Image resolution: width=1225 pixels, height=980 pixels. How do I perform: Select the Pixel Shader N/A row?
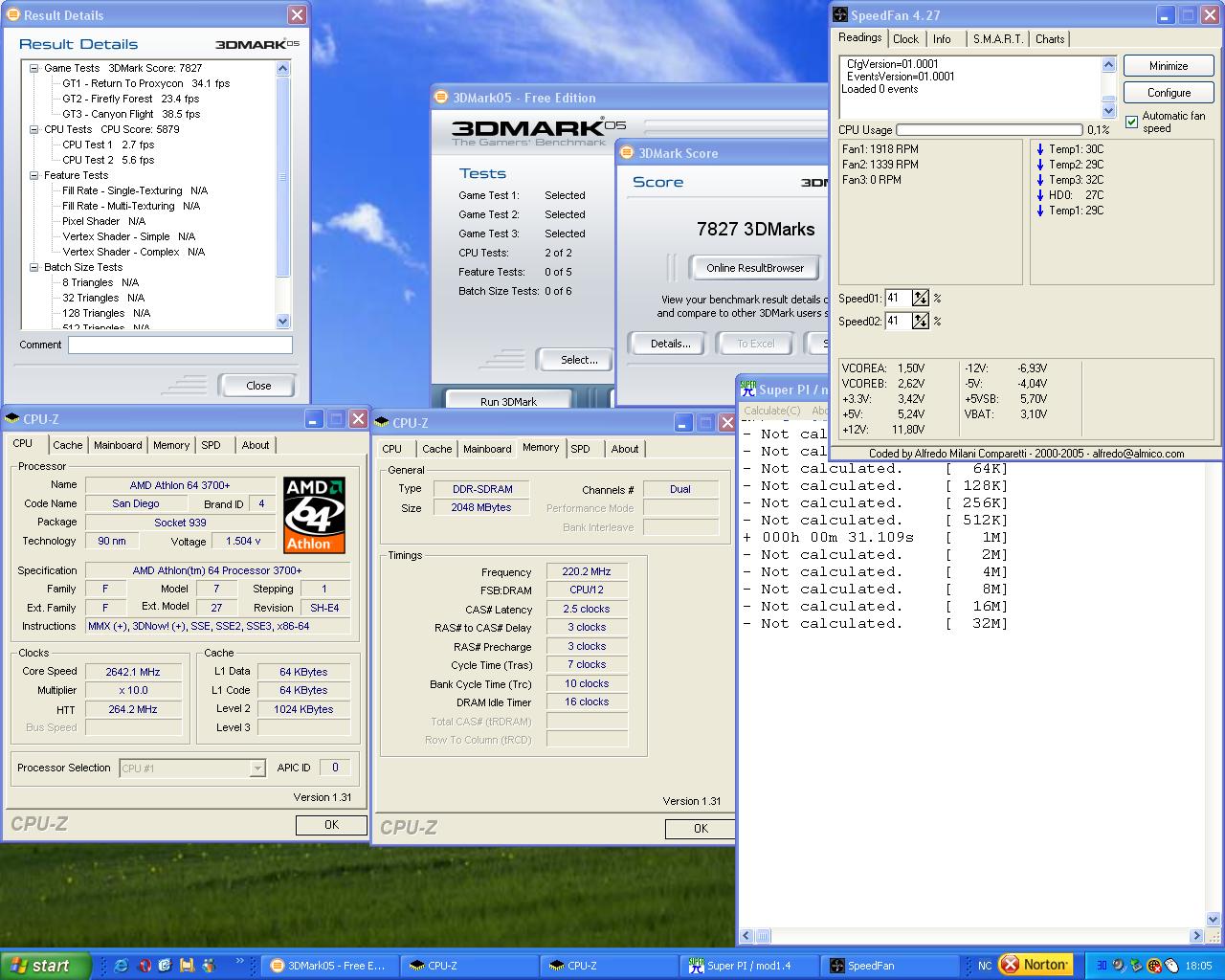(104, 221)
